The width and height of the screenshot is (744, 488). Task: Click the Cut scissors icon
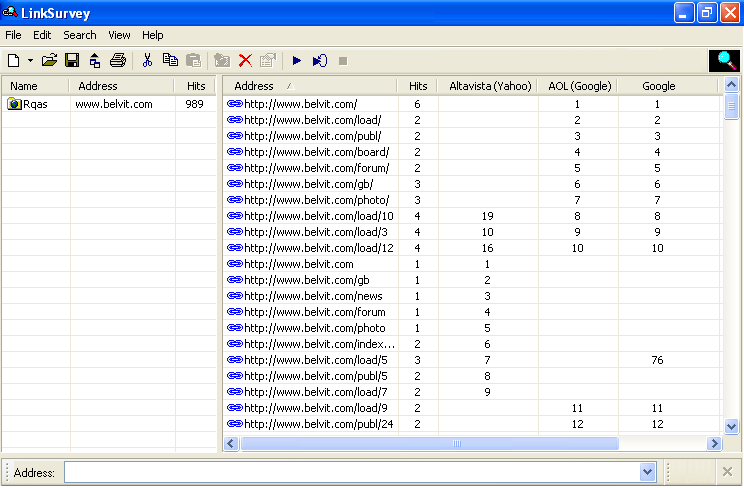[x=148, y=60]
